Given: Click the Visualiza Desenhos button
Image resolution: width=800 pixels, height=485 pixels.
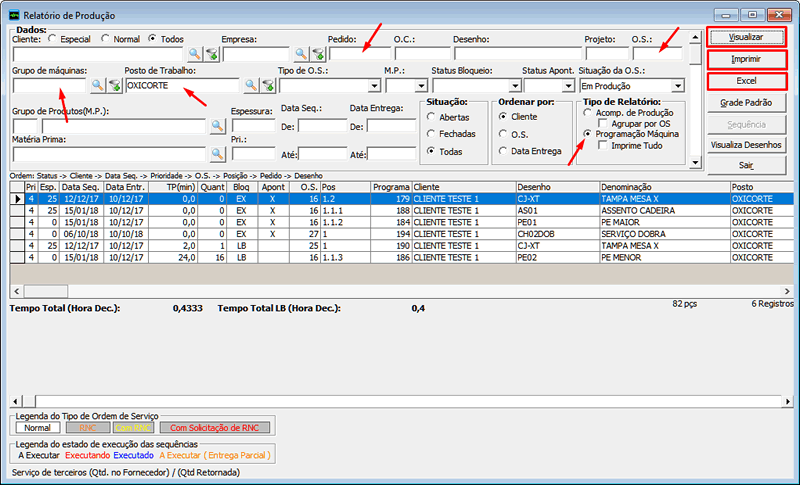Looking at the screenshot, I should click(746, 145).
